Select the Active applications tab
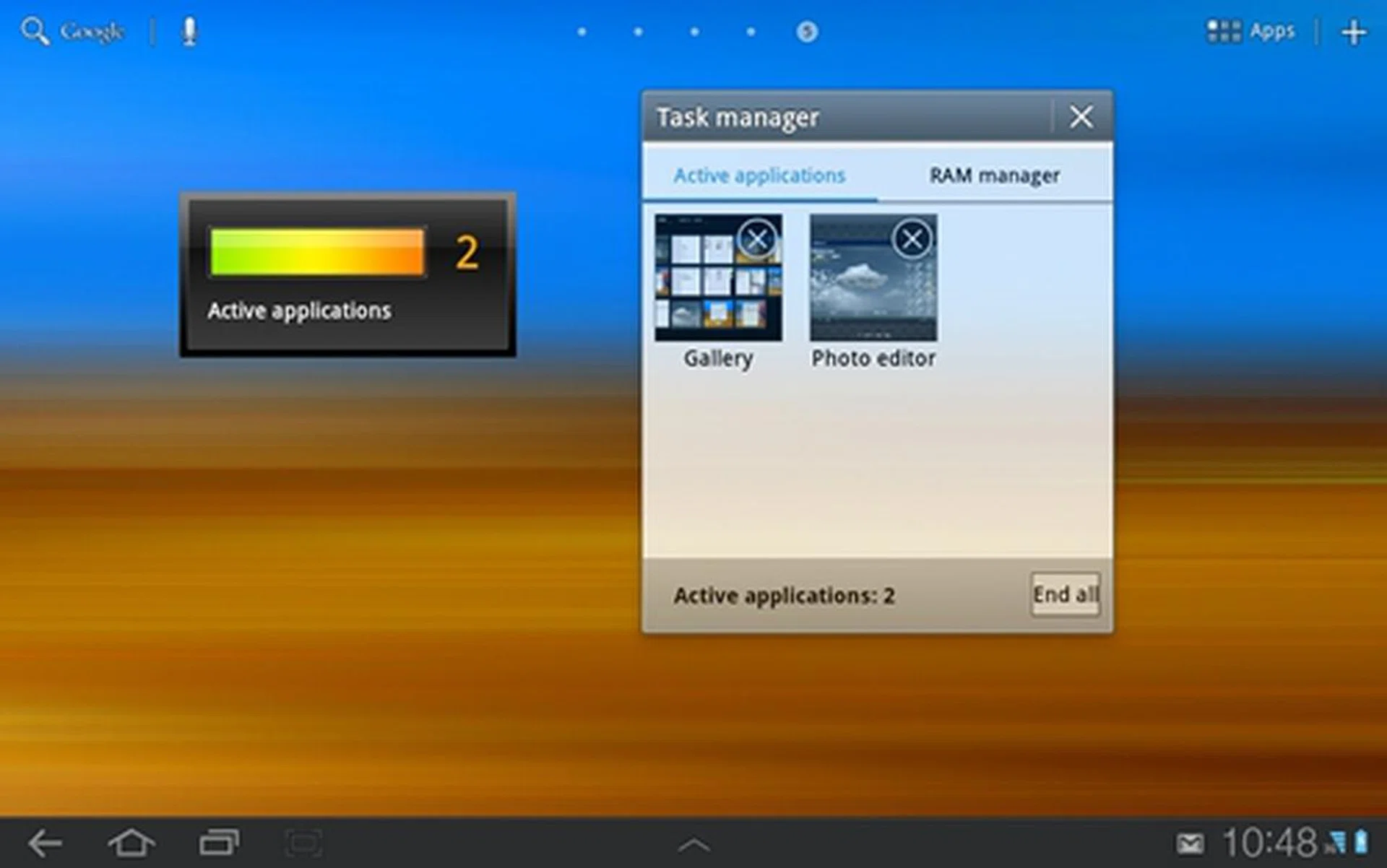Image resolution: width=1387 pixels, height=868 pixels. click(x=759, y=175)
